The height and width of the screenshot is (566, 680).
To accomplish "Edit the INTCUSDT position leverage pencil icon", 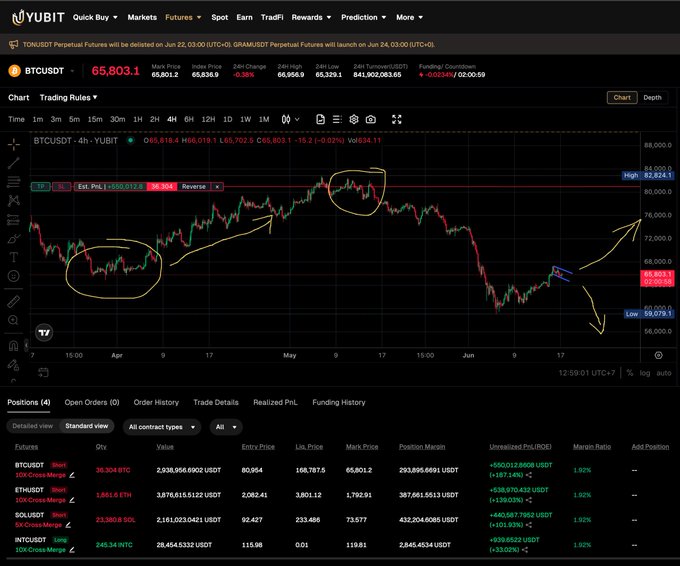I will point(72,550).
